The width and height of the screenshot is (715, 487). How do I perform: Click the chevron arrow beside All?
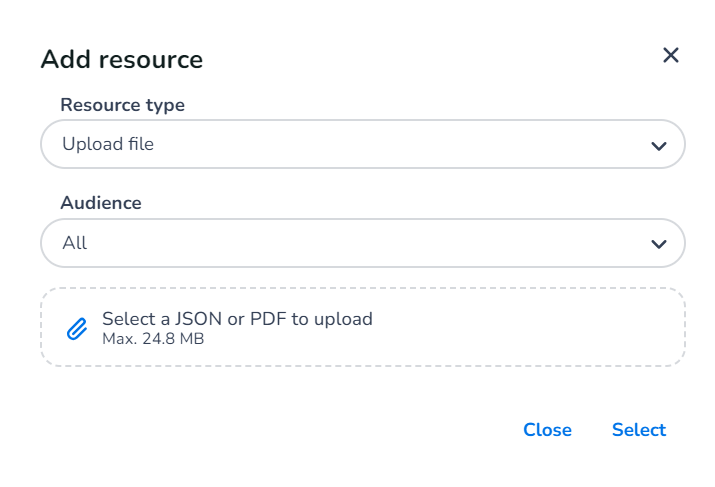pyautogui.click(x=659, y=244)
